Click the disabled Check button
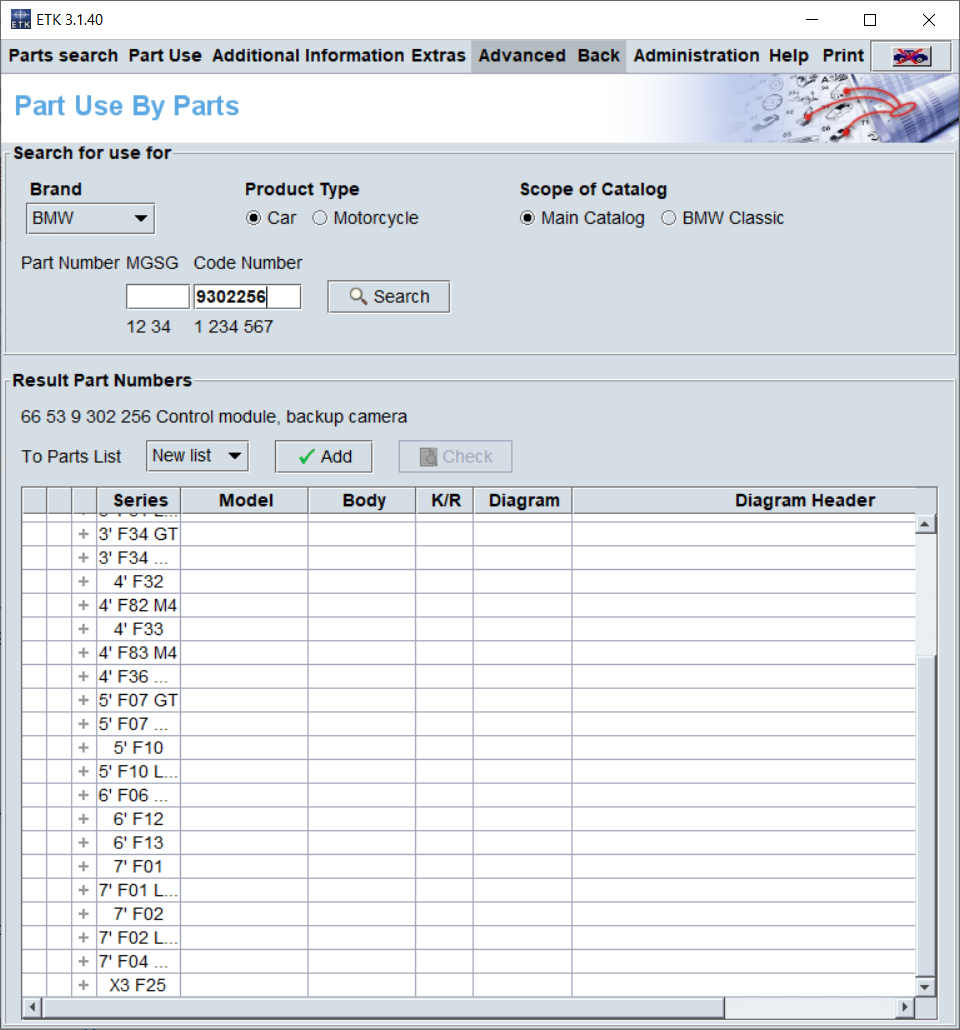 (x=455, y=457)
